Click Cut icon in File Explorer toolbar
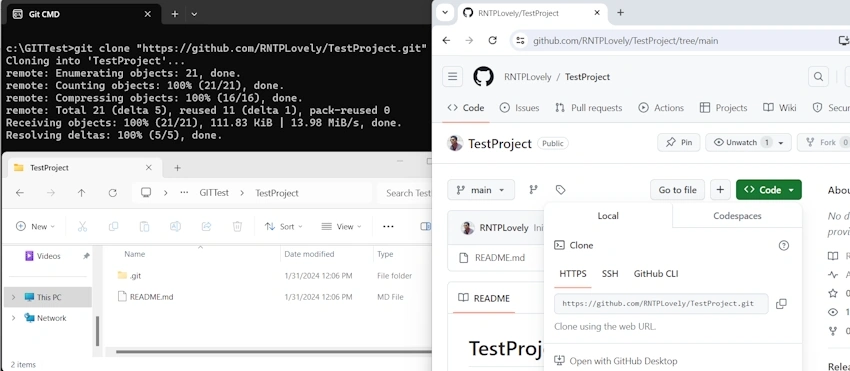This screenshot has width=850, height=371. point(82,226)
